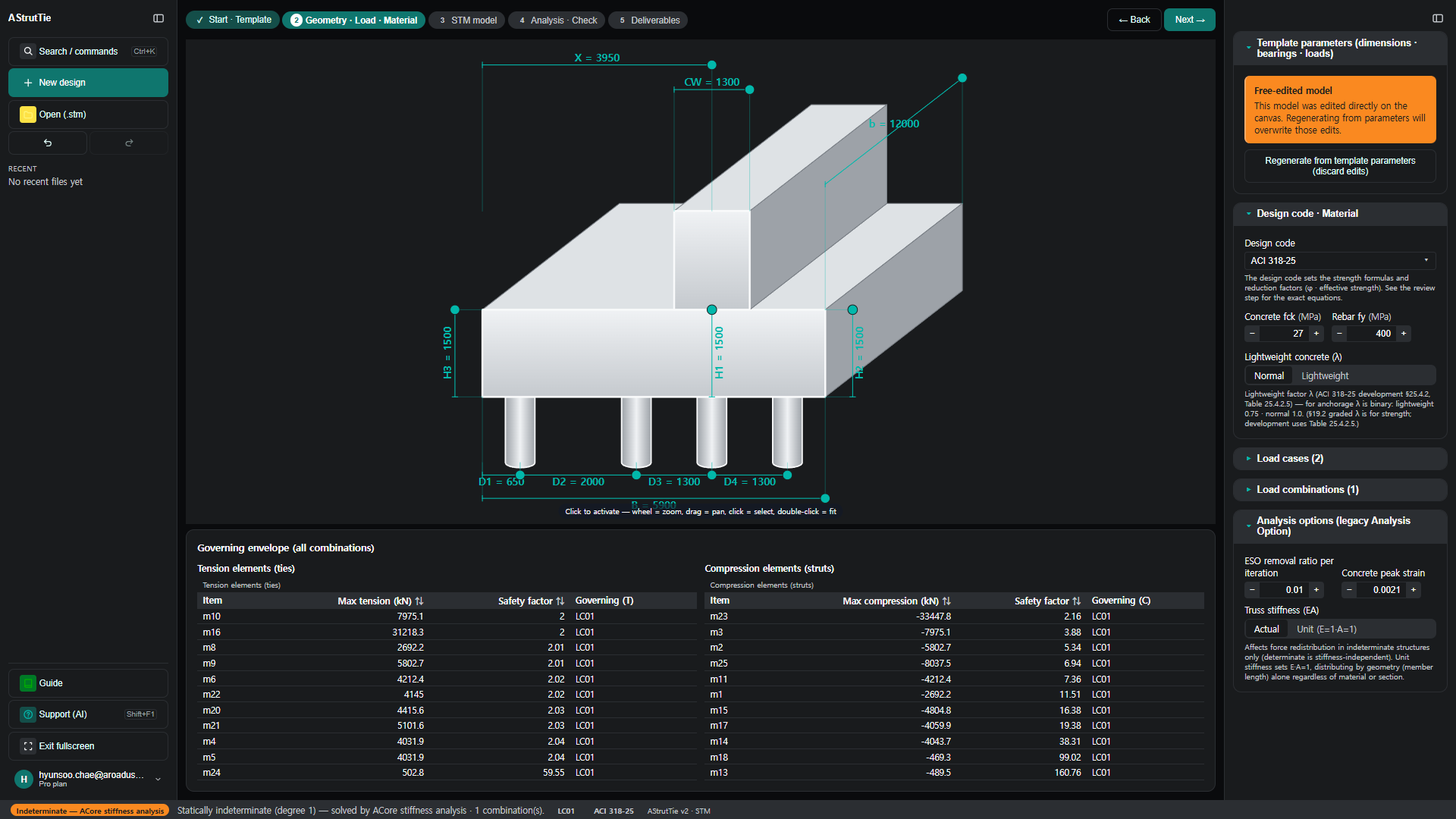The height and width of the screenshot is (819, 1456).
Task: Collapse Template parameters section
Action: tap(1340, 49)
